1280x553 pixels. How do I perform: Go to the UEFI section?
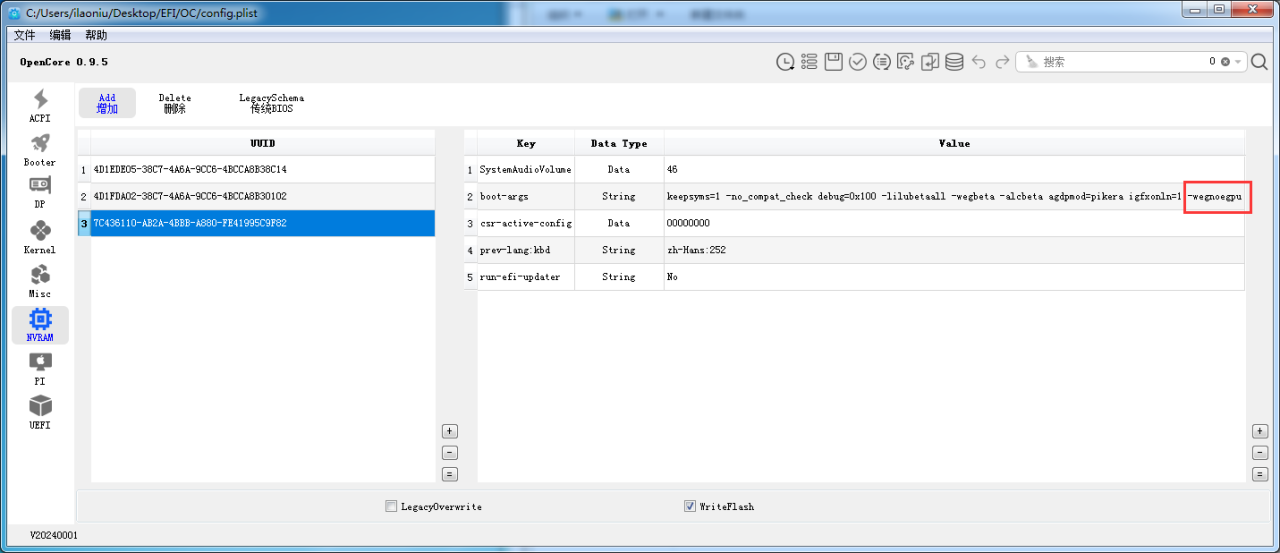click(40, 412)
